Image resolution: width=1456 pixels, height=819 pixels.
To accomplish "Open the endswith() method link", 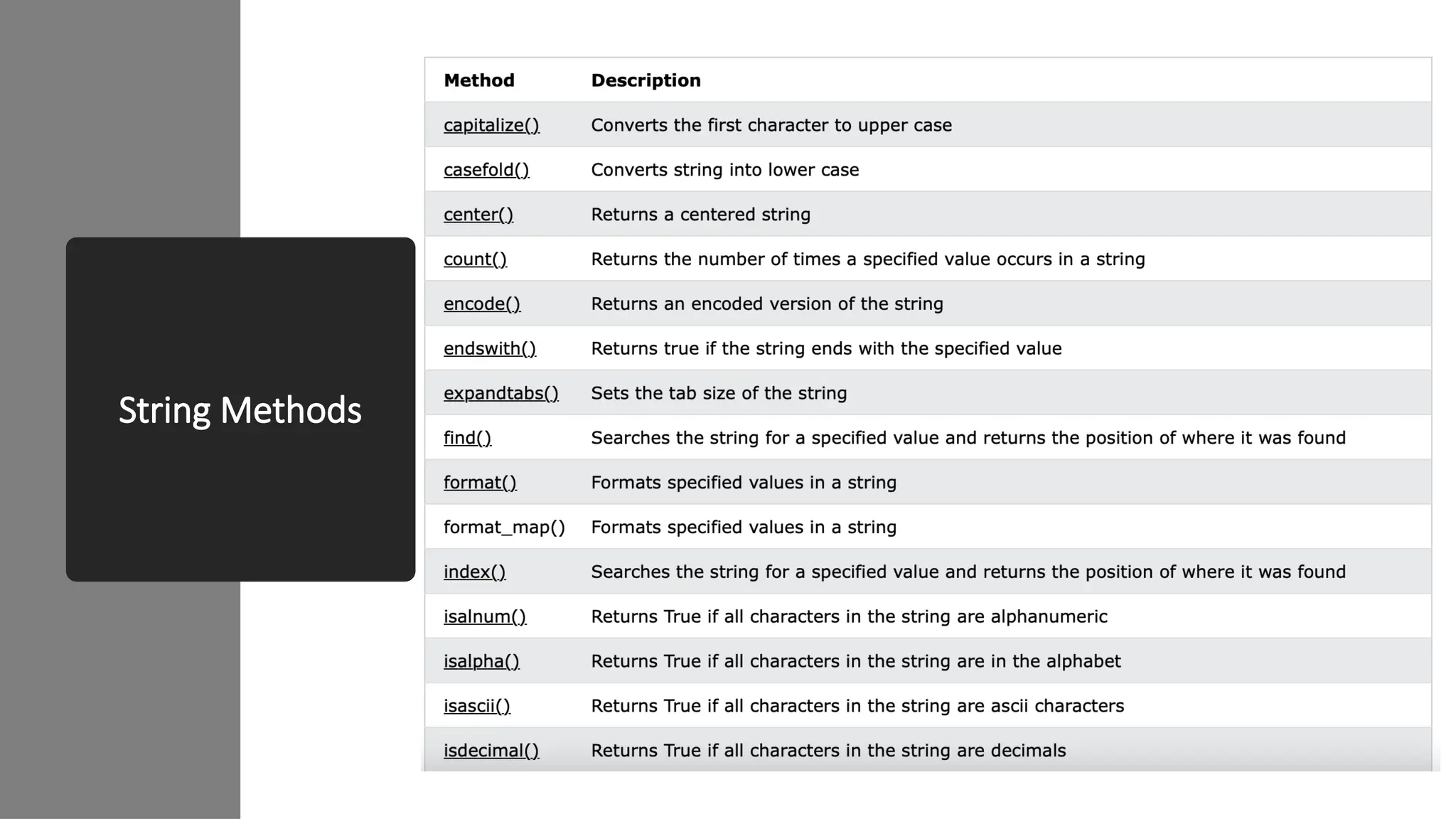I will tap(490, 348).
